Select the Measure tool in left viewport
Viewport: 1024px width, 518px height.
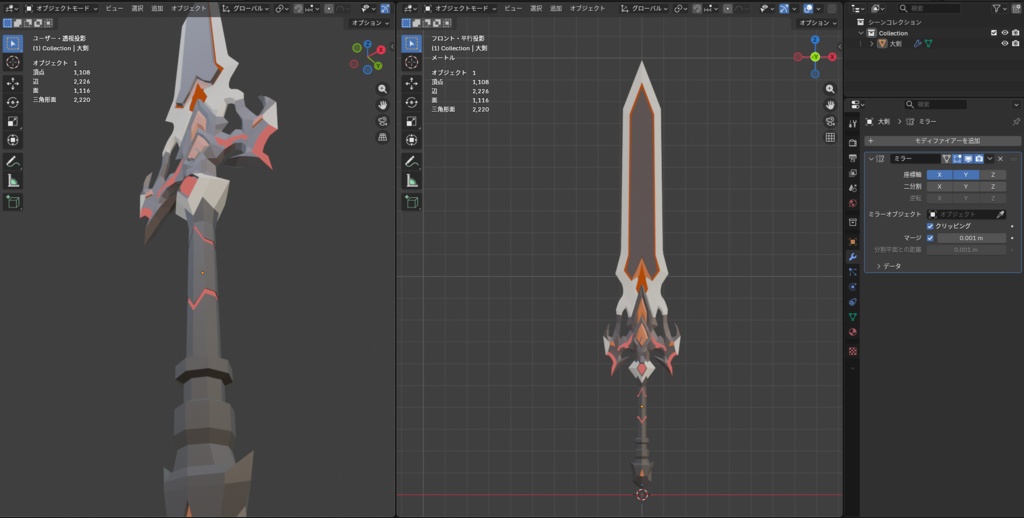(12, 180)
